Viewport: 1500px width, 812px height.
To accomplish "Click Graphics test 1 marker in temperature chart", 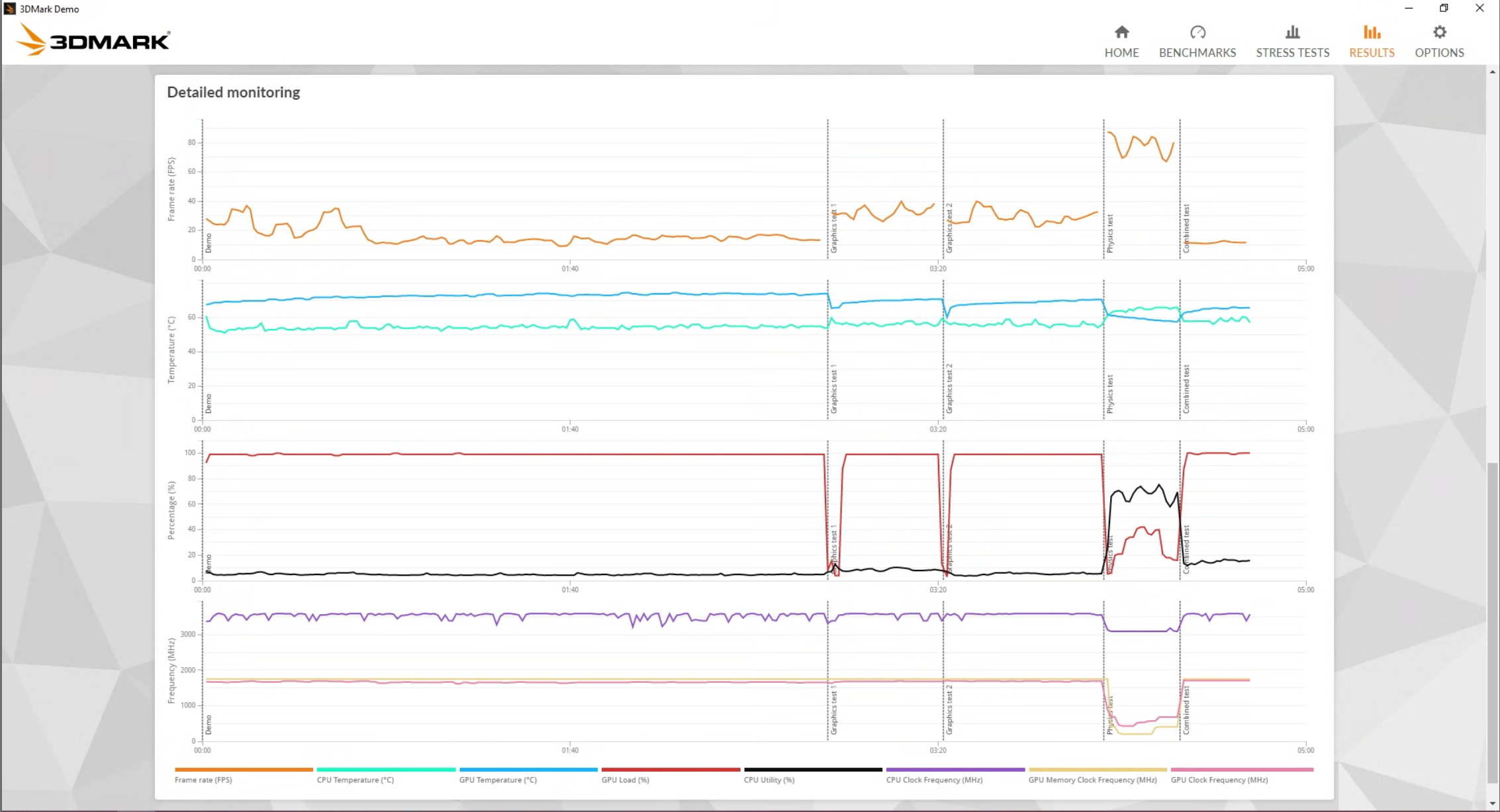I will pos(834,389).
